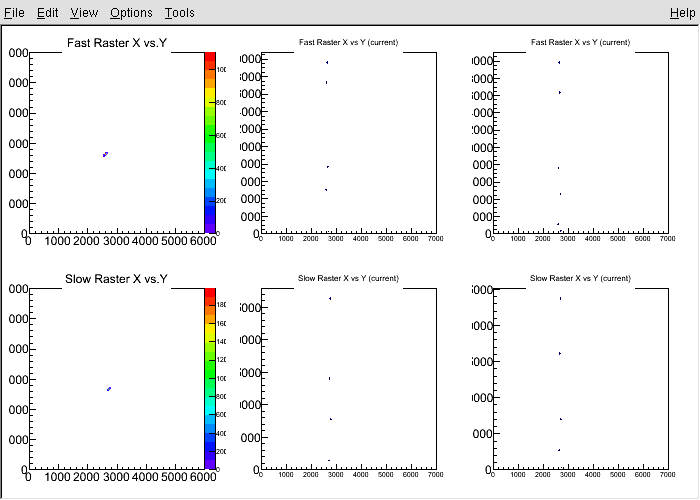This screenshot has width=700, height=500.
Task: Click the 'Fast Raster X vs.Y' plot title
Action: coord(117,43)
